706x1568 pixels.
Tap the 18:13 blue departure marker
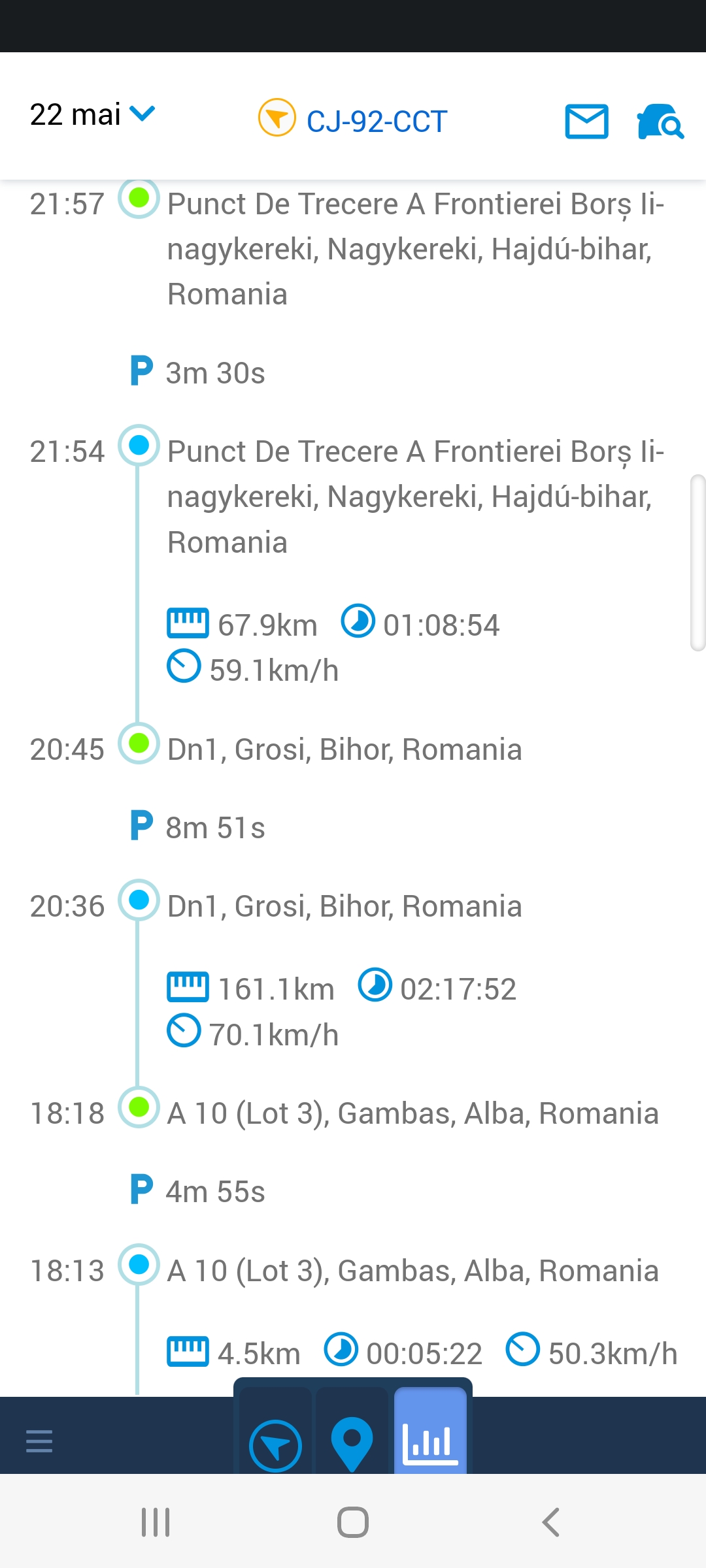139,1265
